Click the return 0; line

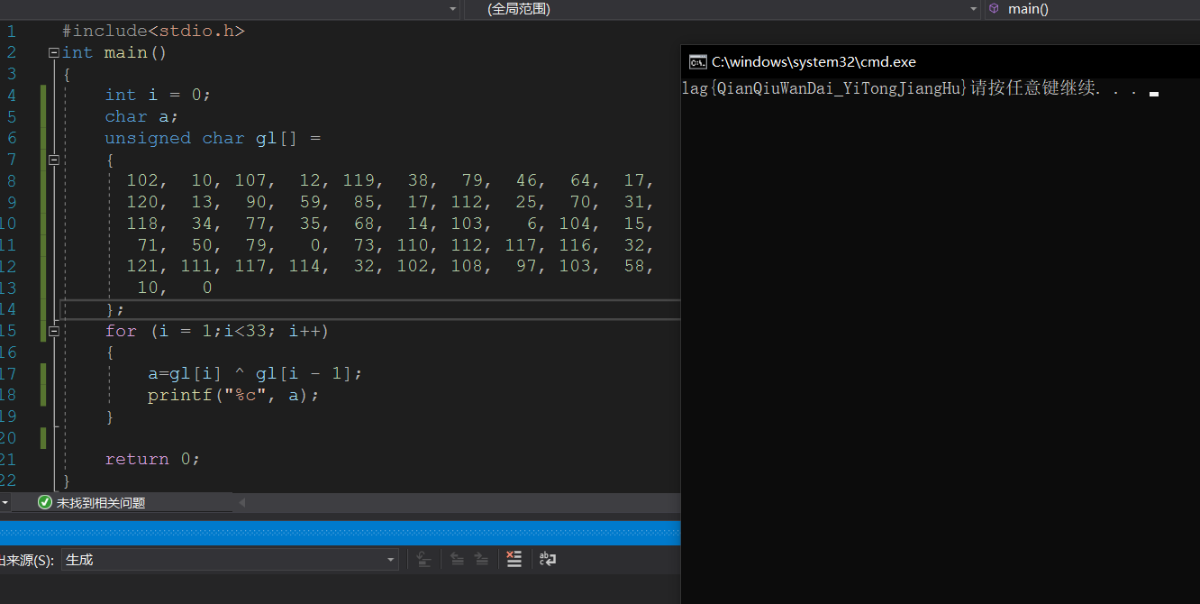coord(153,459)
